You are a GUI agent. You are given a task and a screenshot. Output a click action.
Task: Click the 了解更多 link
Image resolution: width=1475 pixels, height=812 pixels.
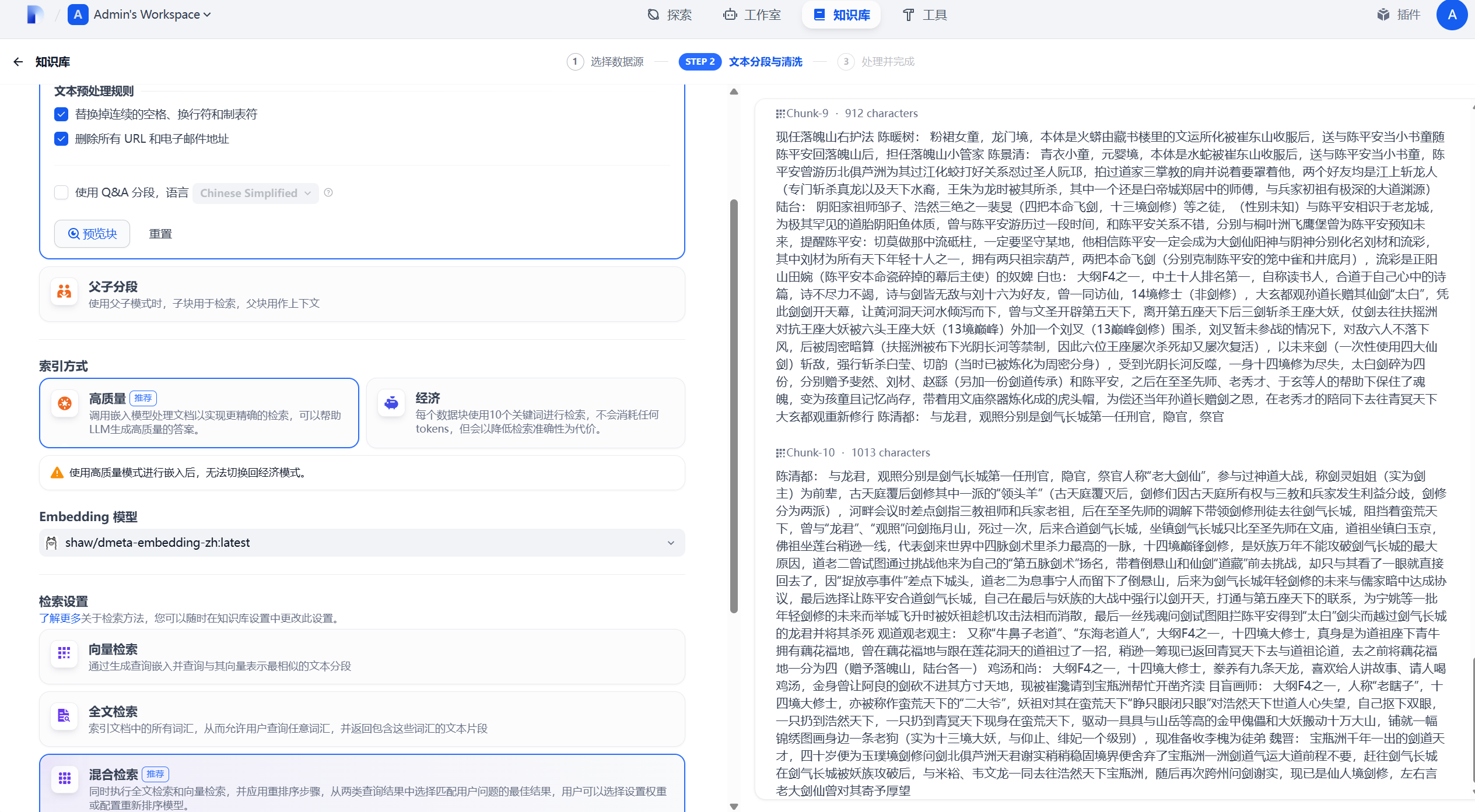[59, 618]
